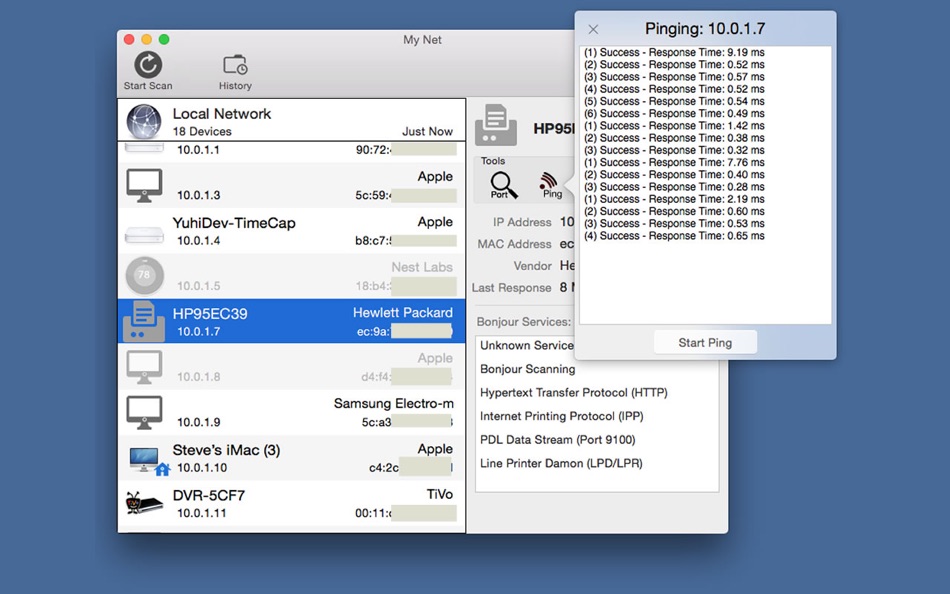
Task: Select the 10.0.1.1 device row
Action: pyautogui.click(x=291, y=150)
